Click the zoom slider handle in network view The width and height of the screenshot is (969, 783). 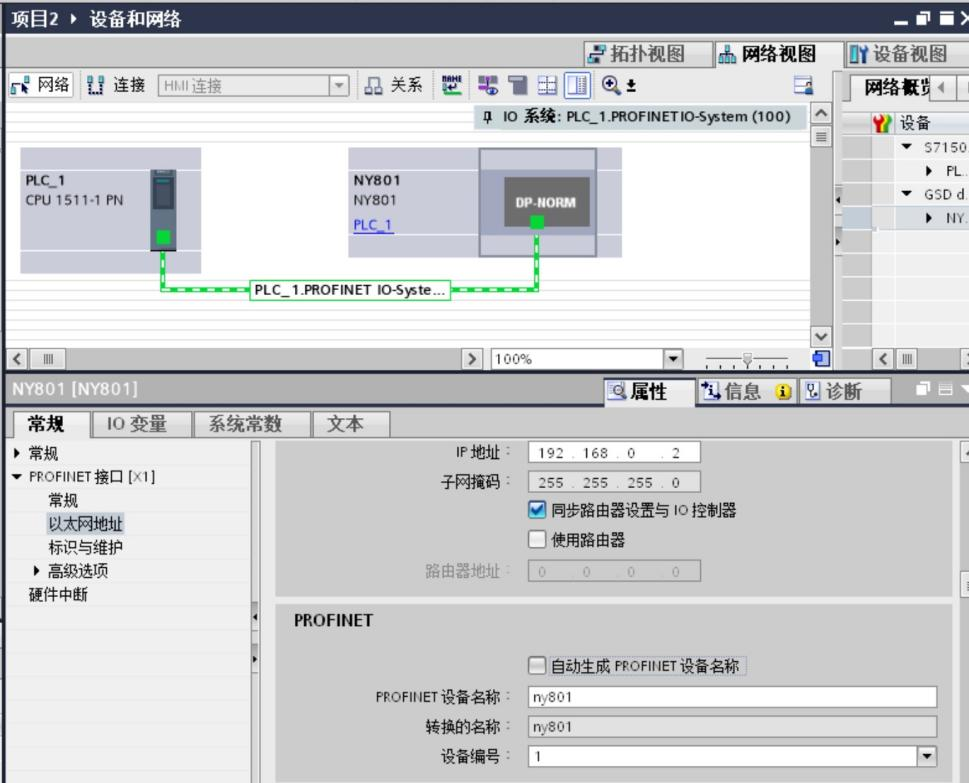pos(747,359)
